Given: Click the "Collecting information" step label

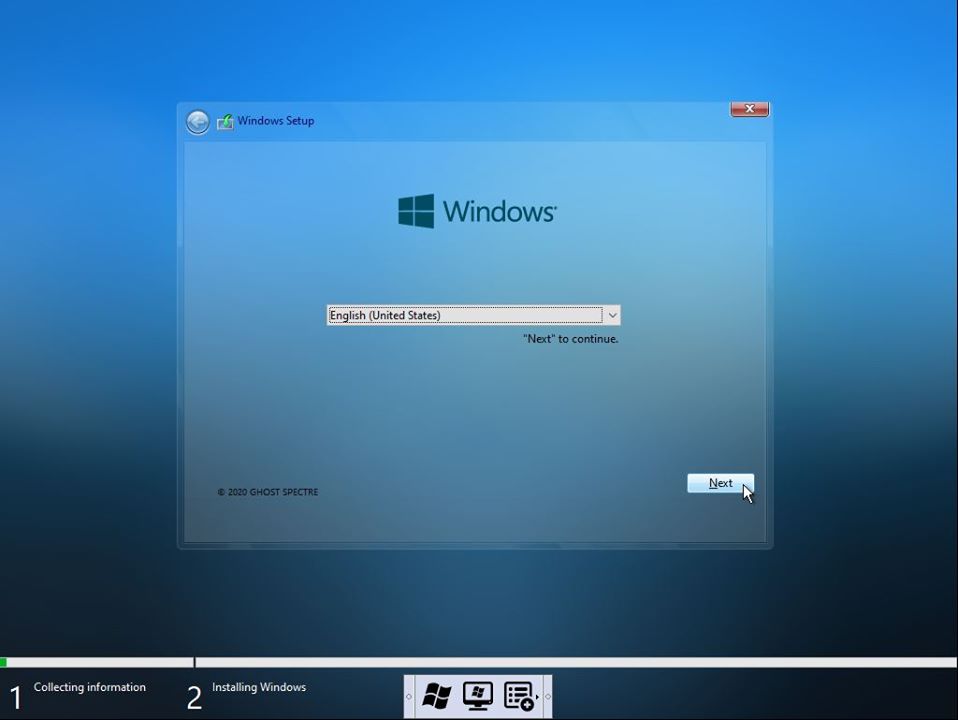Looking at the screenshot, I should pos(90,687).
